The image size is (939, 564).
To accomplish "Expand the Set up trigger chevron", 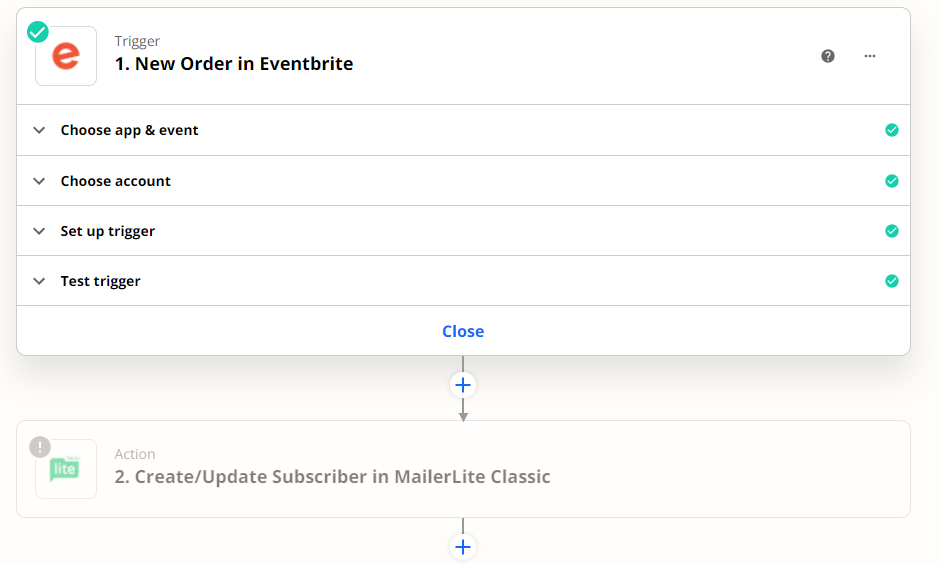I will [x=39, y=231].
